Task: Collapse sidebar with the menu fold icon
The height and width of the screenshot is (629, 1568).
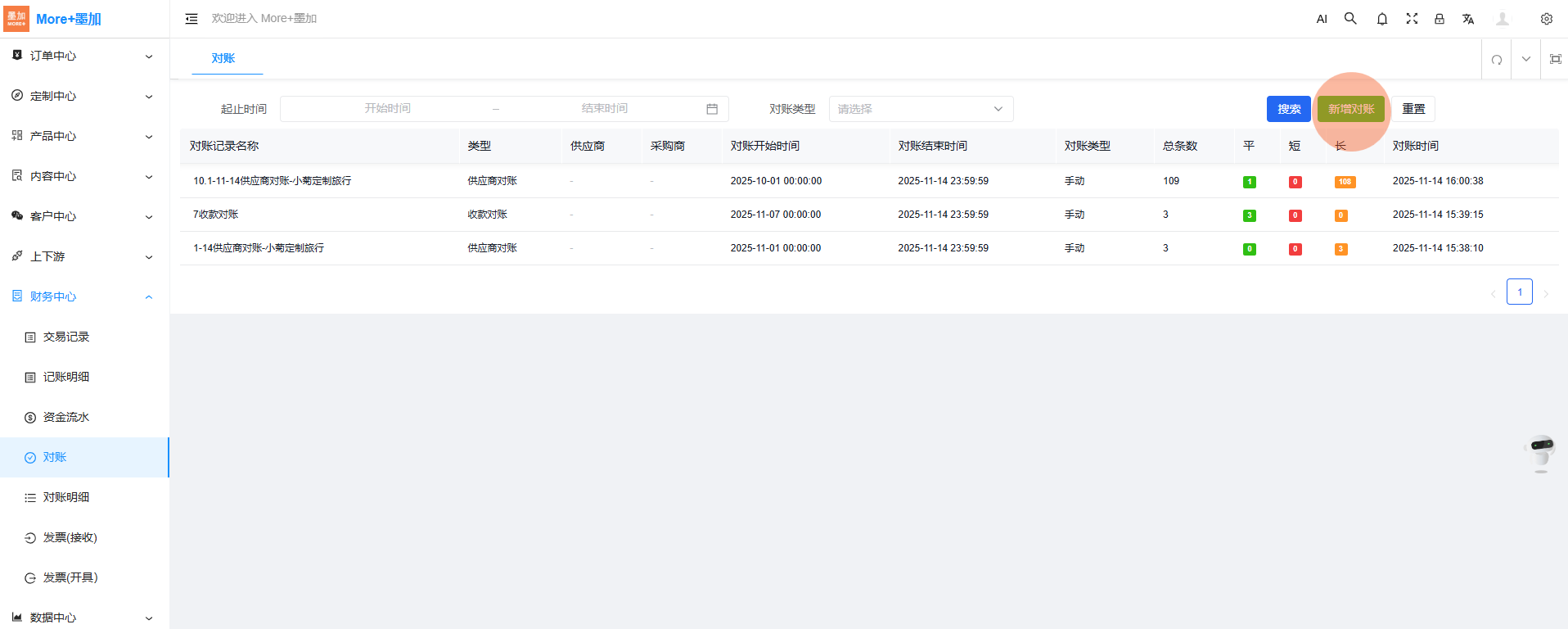Action: (x=191, y=19)
